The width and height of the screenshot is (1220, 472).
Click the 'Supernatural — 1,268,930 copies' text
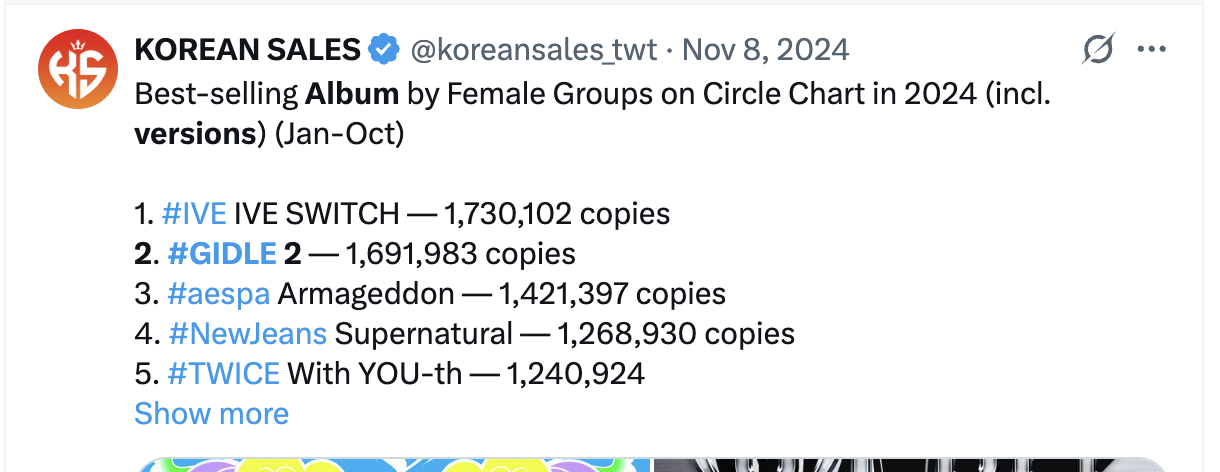(x=564, y=334)
